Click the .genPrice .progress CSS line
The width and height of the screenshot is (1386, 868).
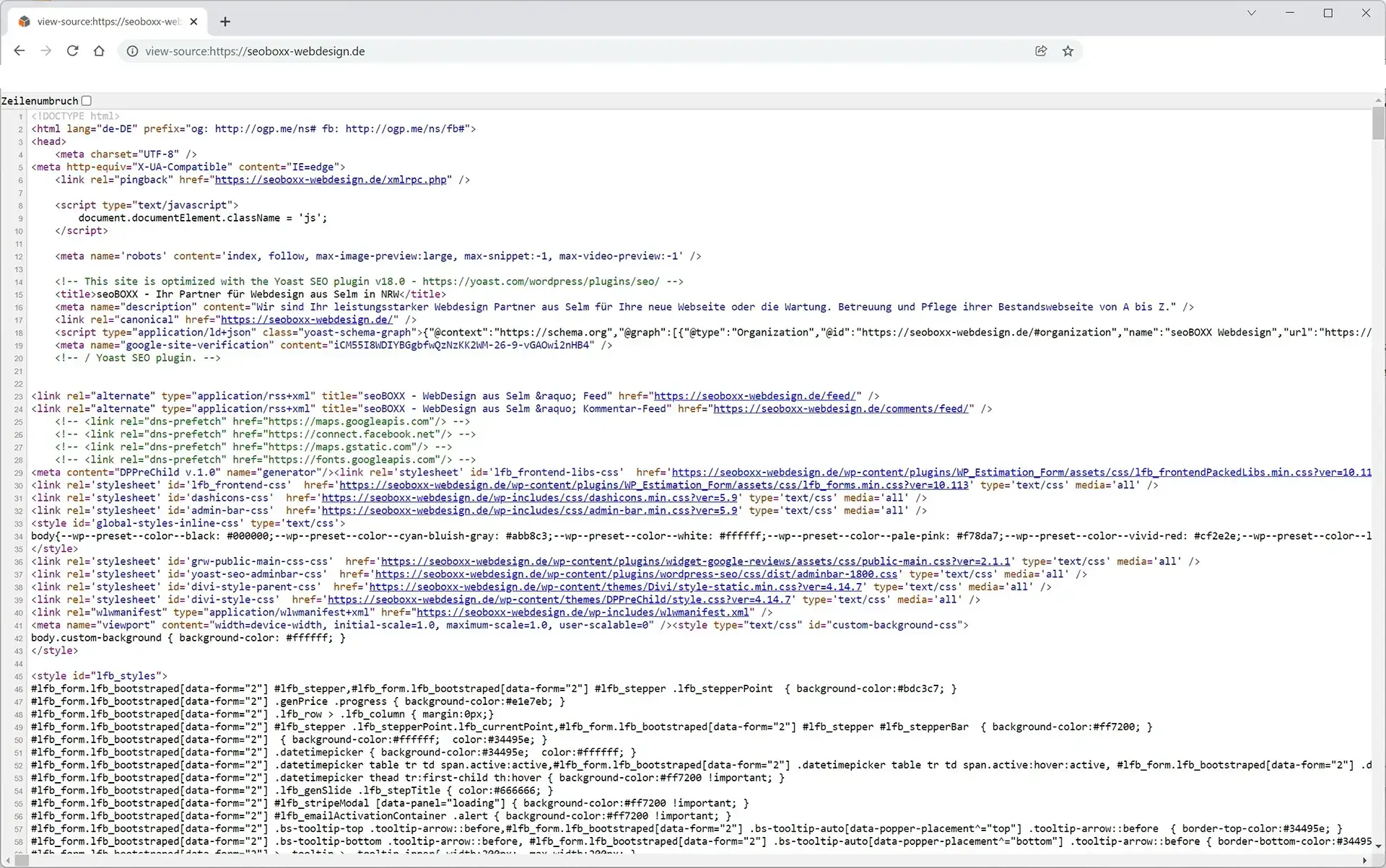298,701
